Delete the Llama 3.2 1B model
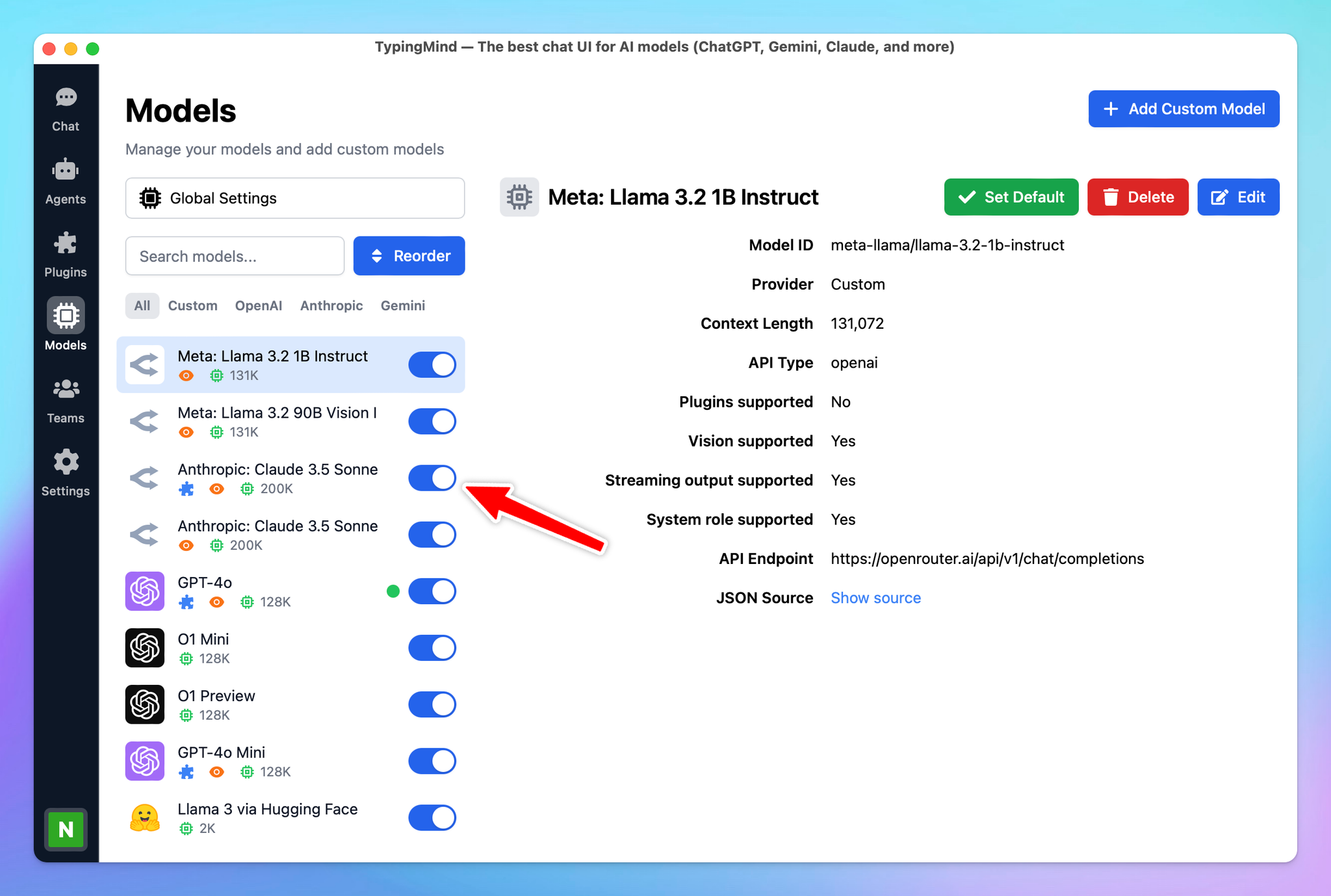Viewport: 1331px width, 896px height. pyautogui.click(x=1138, y=197)
